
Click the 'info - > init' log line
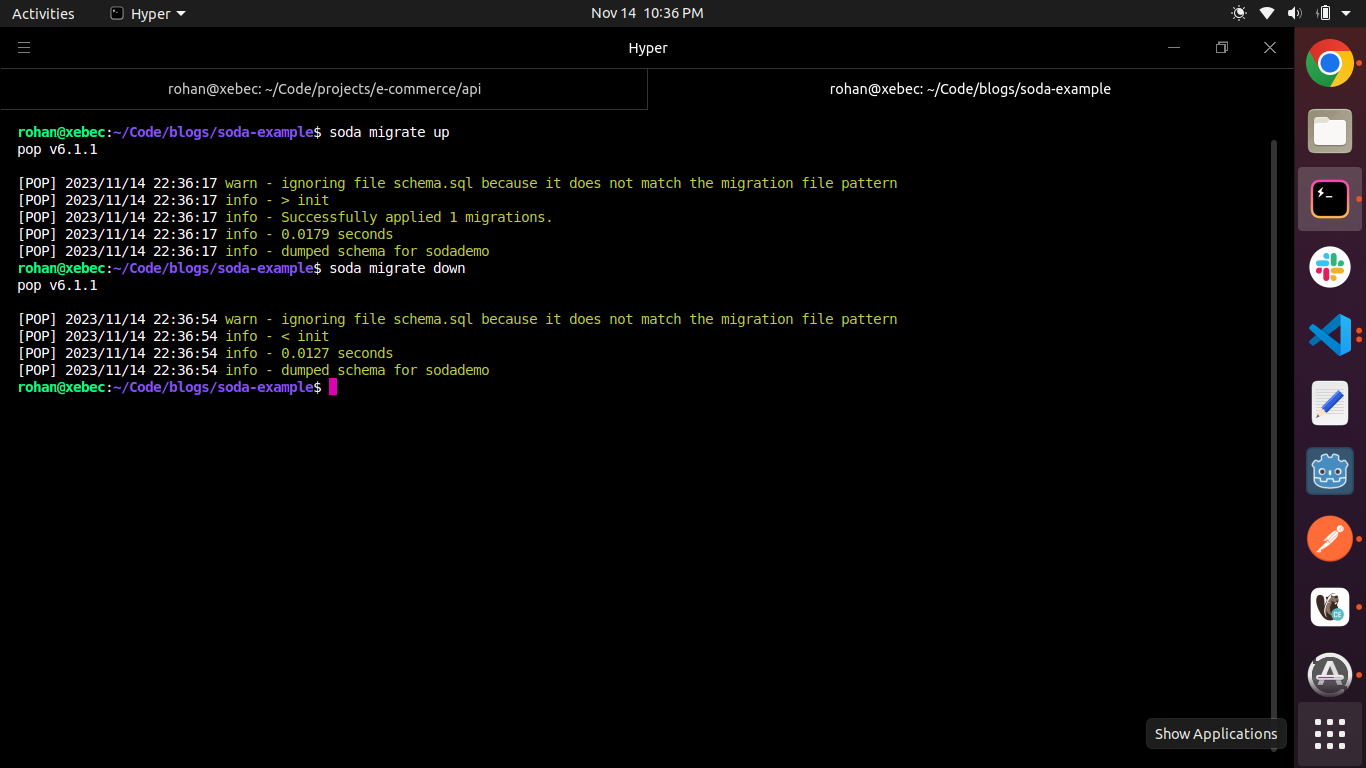[173, 200]
